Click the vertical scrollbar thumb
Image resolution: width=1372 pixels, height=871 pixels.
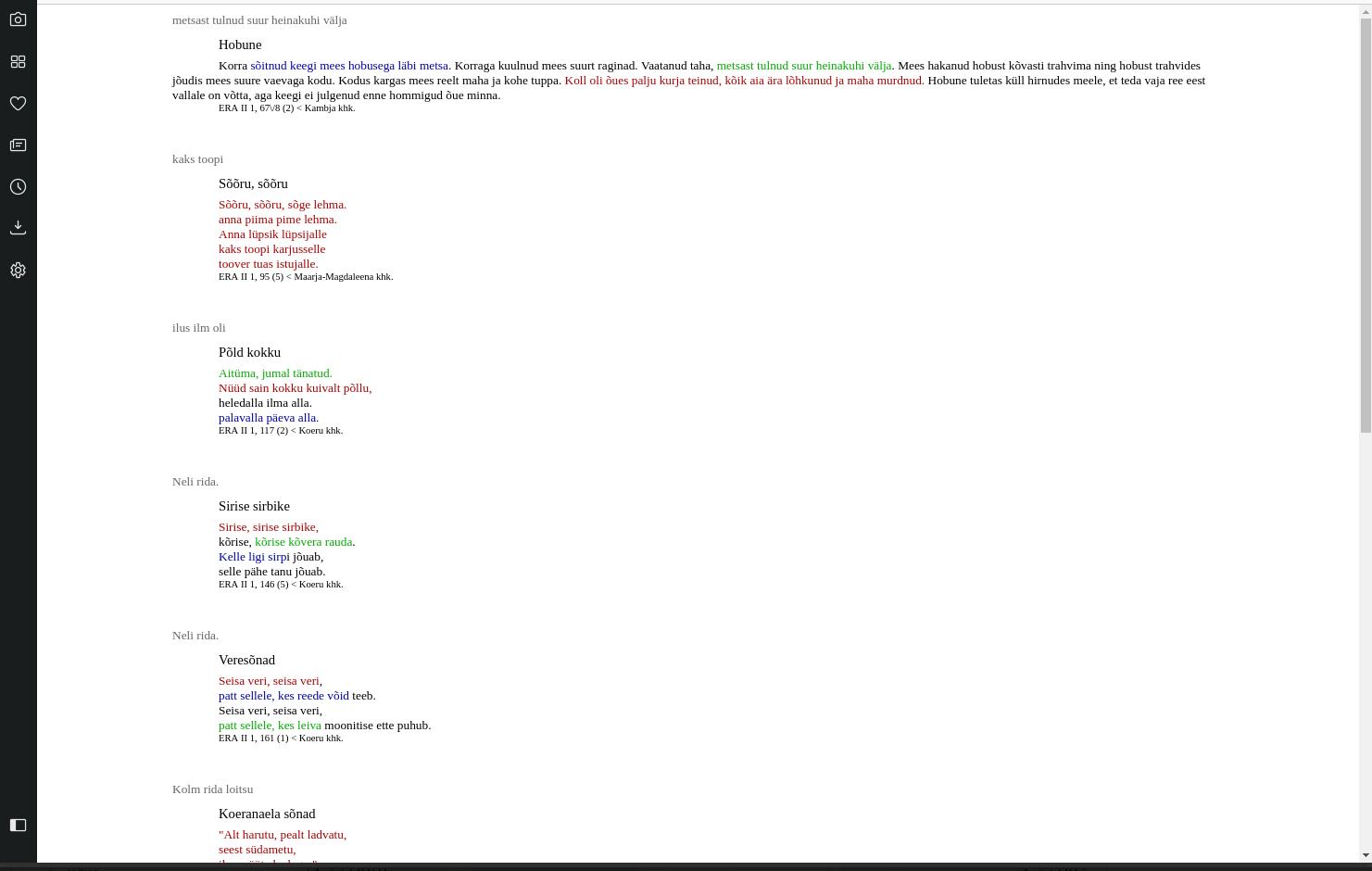tap(1365, 222)
